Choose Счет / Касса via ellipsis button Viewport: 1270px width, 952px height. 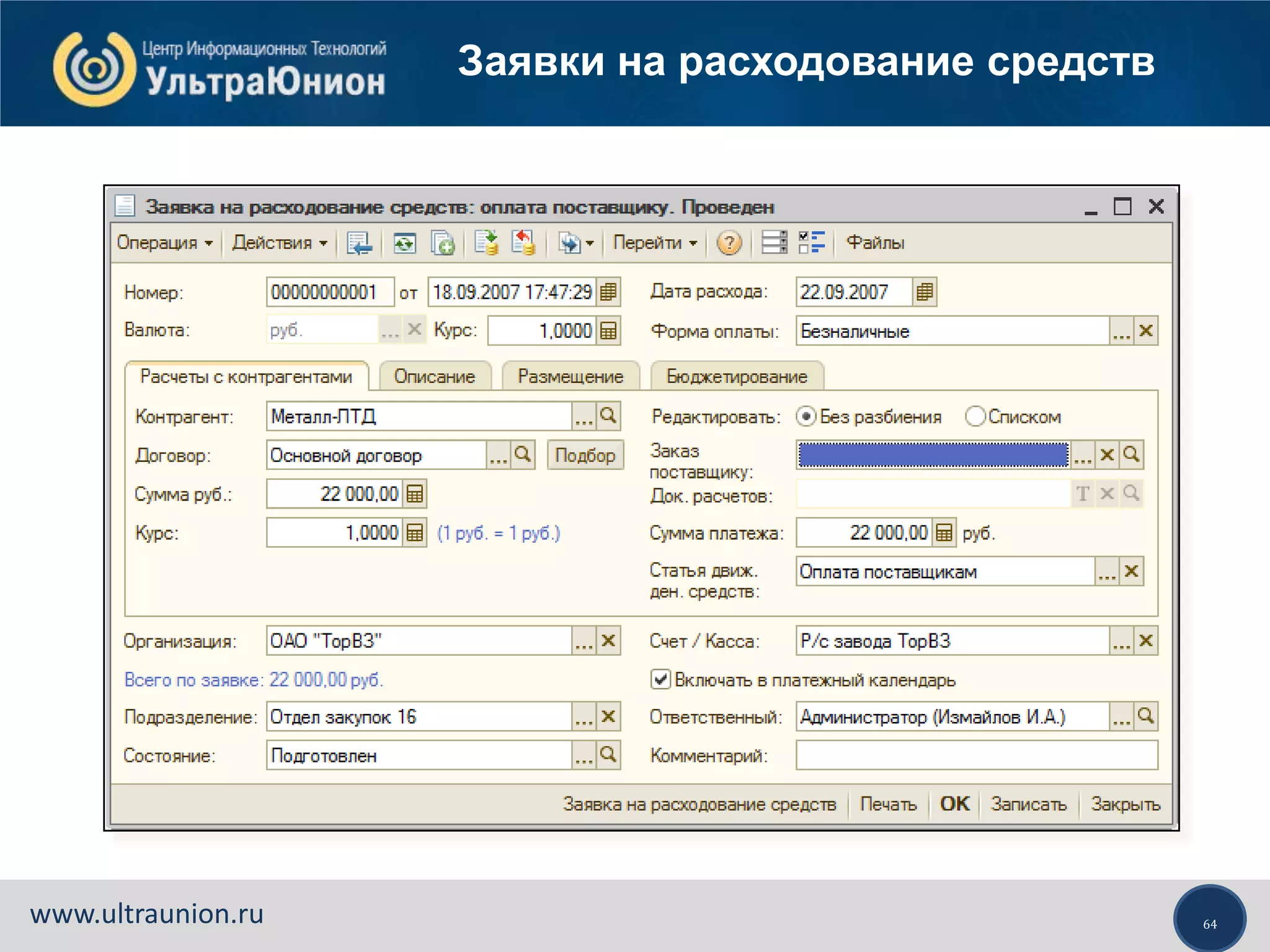pos(1121,641)
